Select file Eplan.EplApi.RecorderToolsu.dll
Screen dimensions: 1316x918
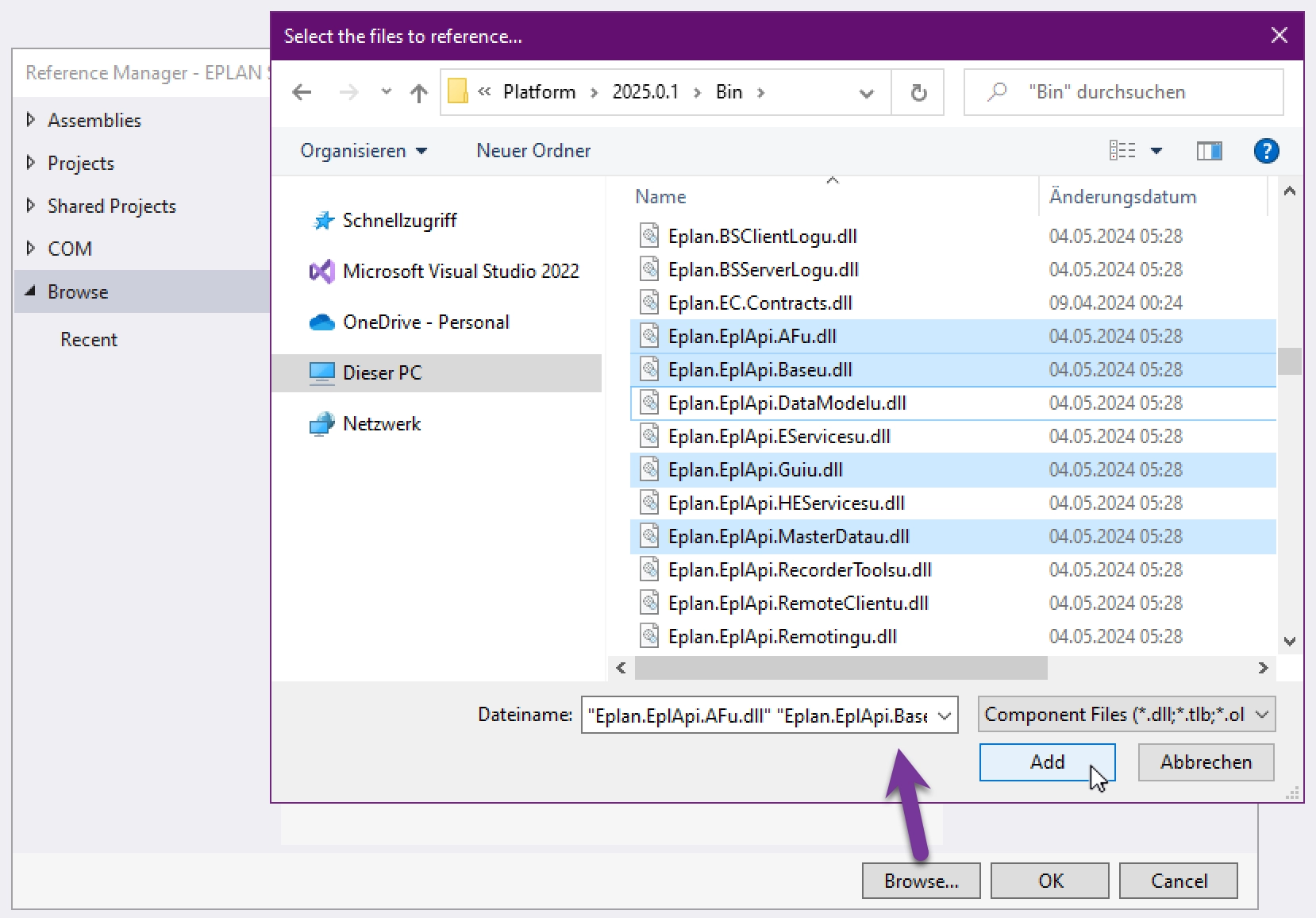pyautogui.click(x=952, y=569)
